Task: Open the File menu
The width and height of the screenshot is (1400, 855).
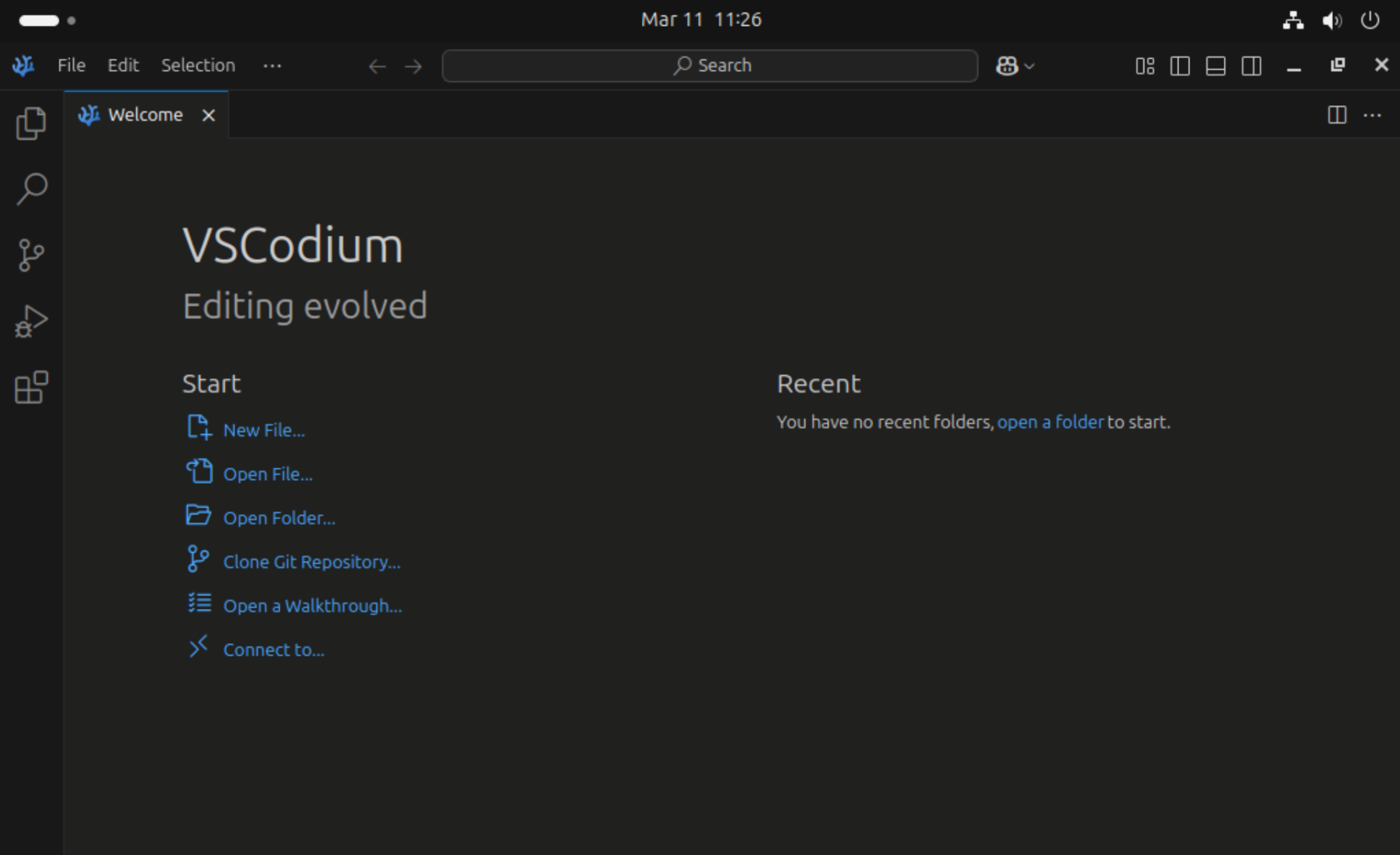Action: click(x=70, y=65)
